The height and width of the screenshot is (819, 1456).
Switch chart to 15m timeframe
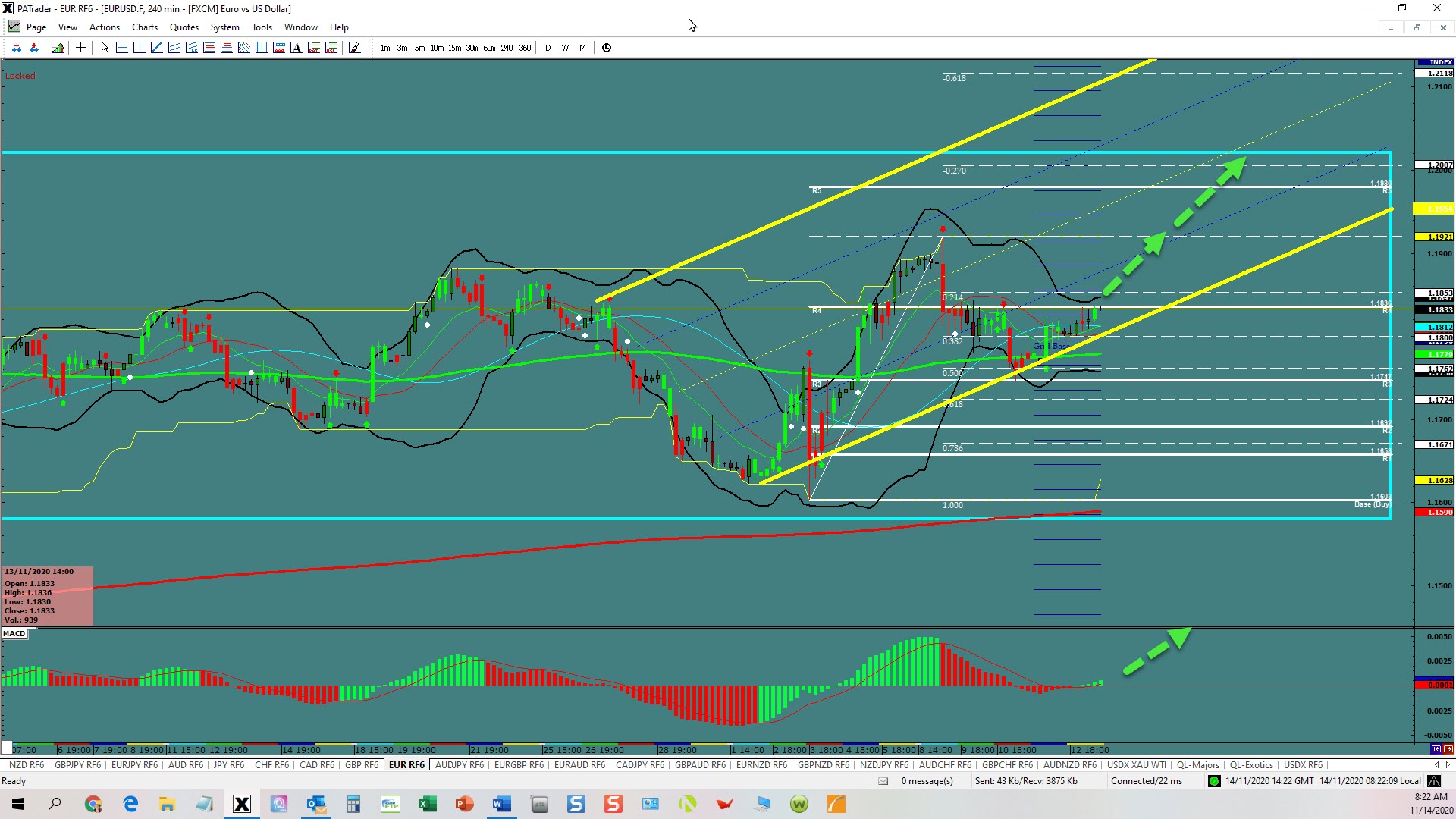point(454,48)
